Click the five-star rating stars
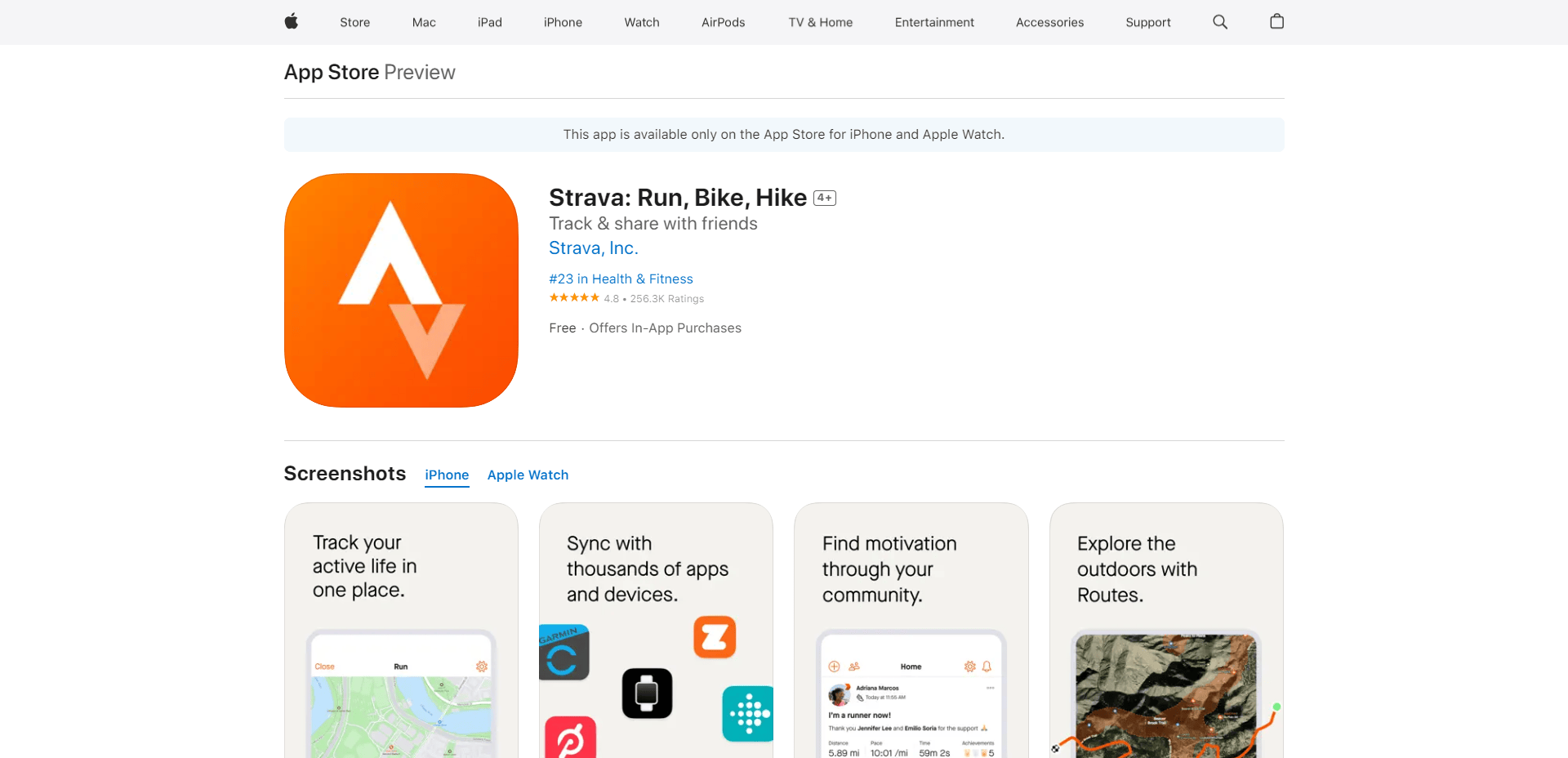This screenshot has width=1568, height=758. click(x=574, y=298)
